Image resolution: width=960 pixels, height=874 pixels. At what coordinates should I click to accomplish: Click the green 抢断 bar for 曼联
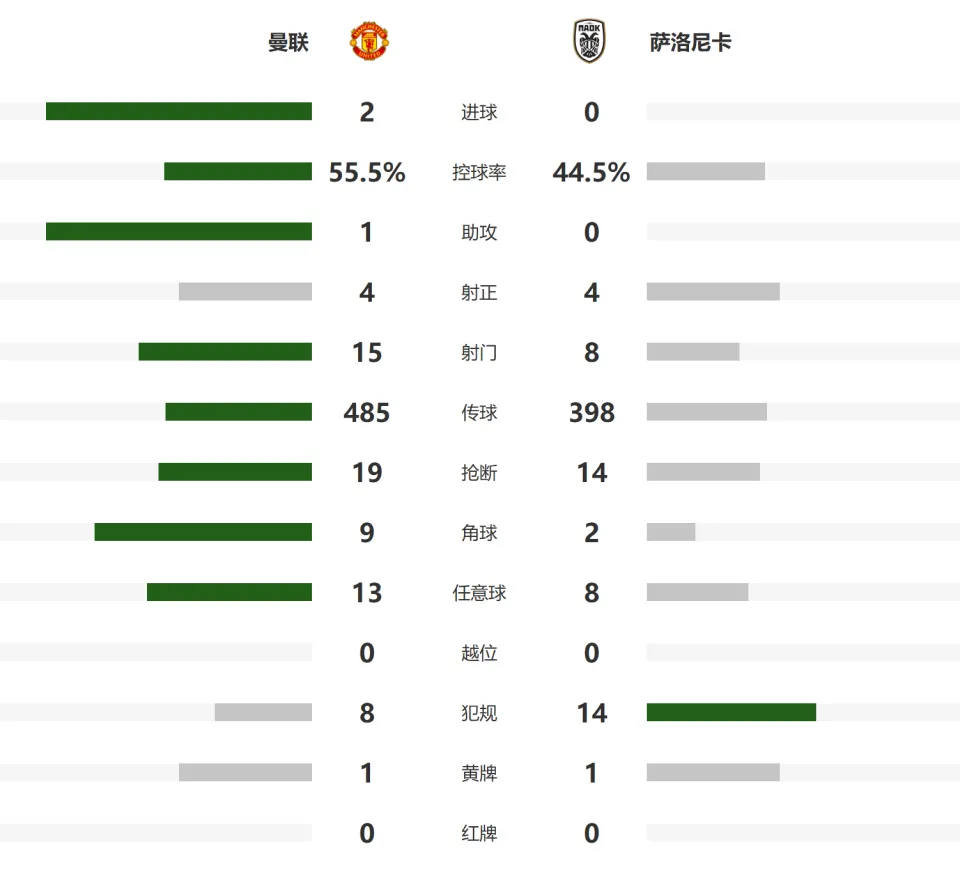coord(235,472)
